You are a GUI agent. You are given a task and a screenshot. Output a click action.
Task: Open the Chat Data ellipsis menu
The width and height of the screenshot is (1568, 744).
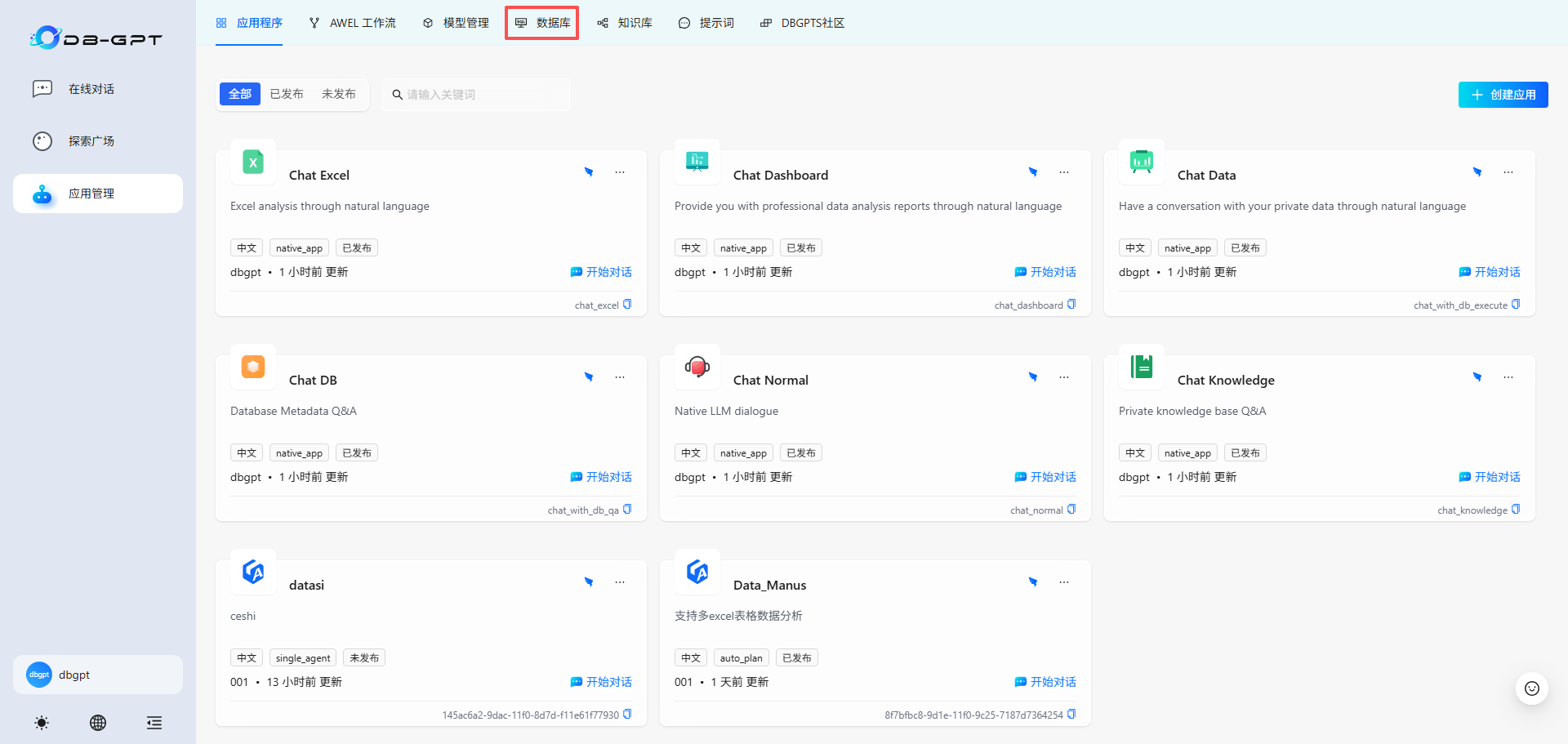[1508, 172]
